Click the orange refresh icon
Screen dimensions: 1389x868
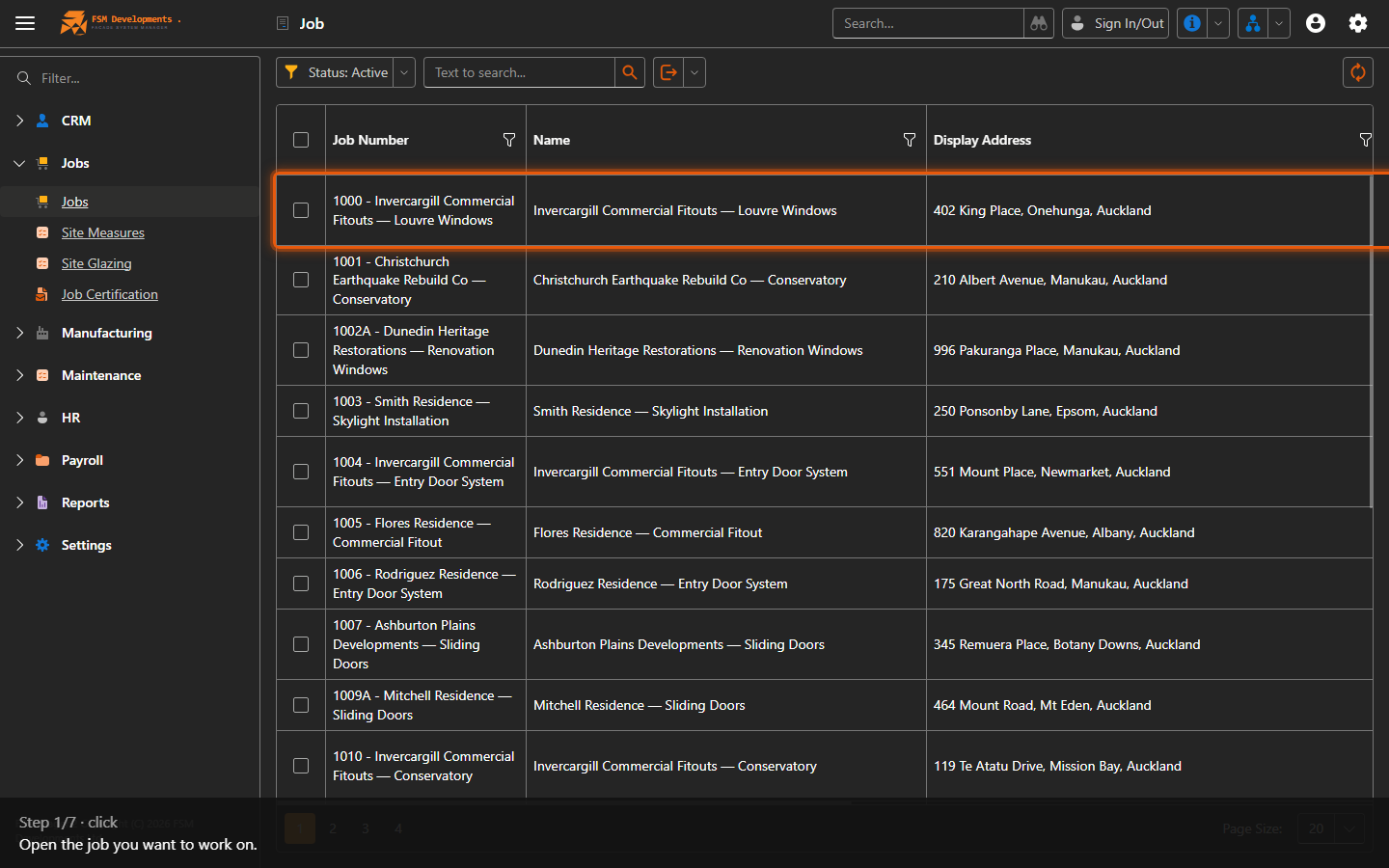click(x=1358, y=72)
